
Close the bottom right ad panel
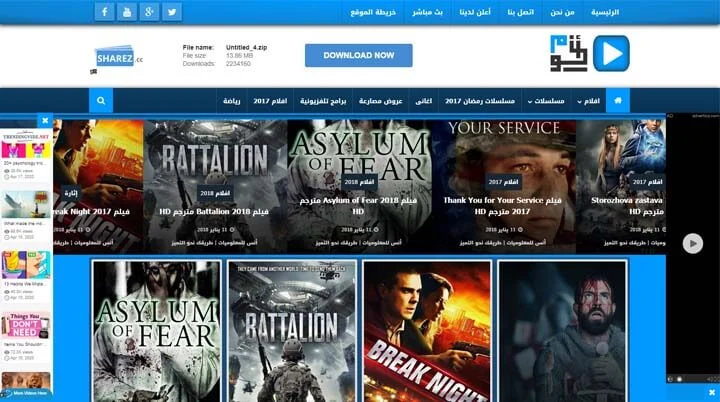pos(712,393)
